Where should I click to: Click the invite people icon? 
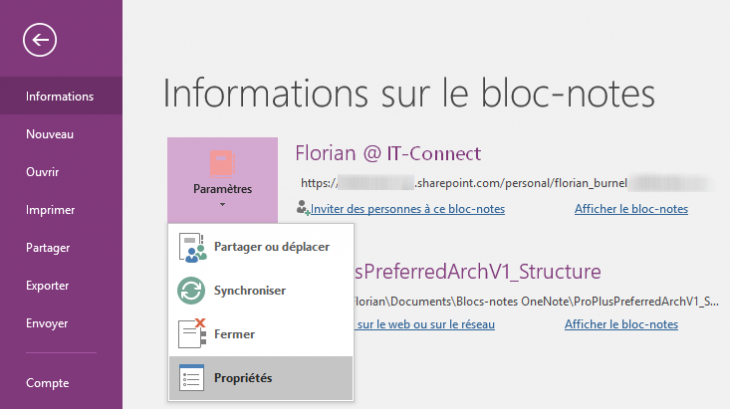tap(302, 209)
